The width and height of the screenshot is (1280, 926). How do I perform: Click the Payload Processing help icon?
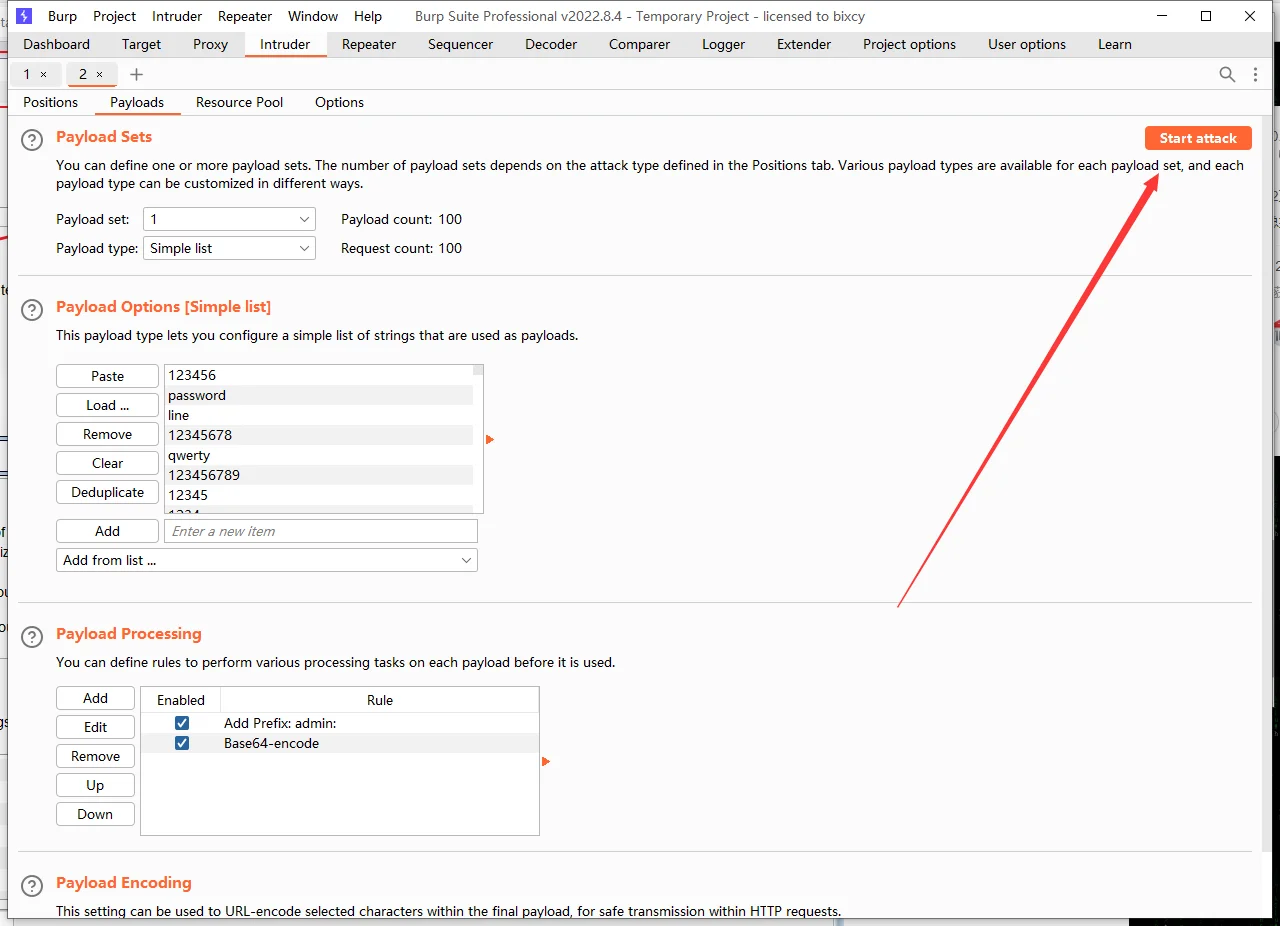click(33, 637)
